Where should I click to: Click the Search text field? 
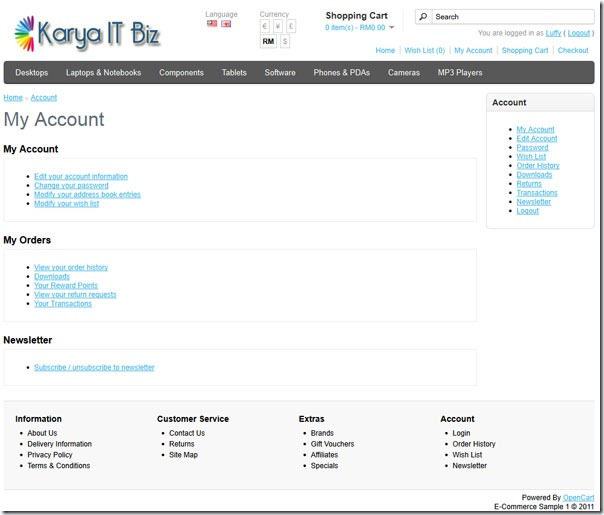pyautogui.click(x=513, y=17)
